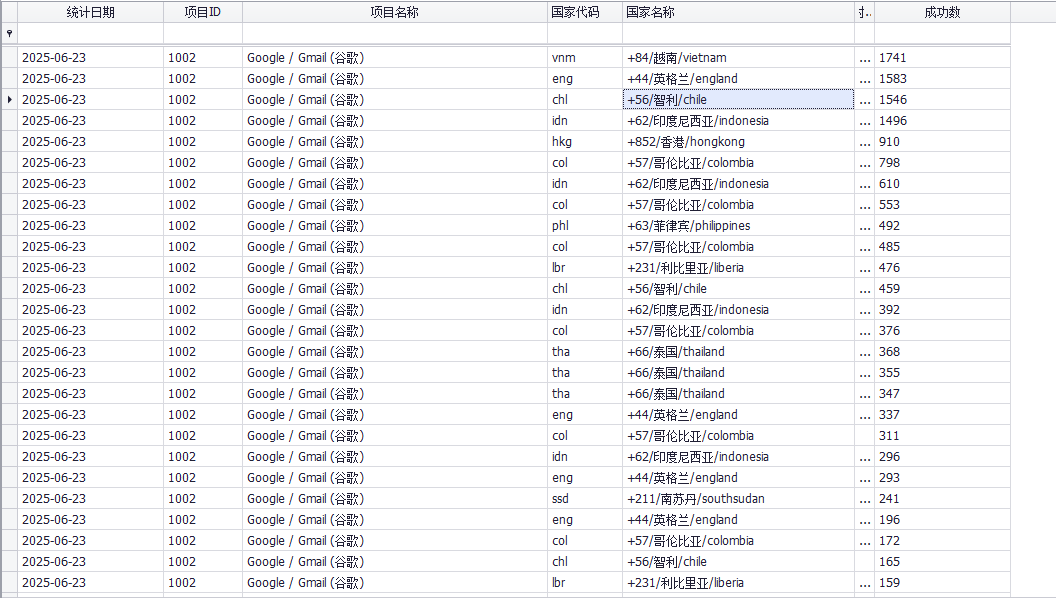Image resolution: width=1056 pixels, height=598 pixels.
Task: Click the date cell in the 1741 row
Action: point(90,58)
